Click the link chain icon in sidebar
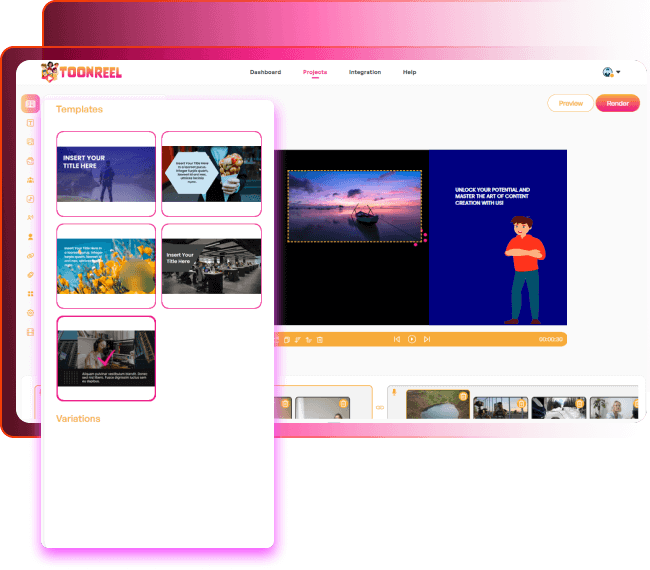Image resolution: width=650 pixels, height=570 pixels. pos(30,256)
